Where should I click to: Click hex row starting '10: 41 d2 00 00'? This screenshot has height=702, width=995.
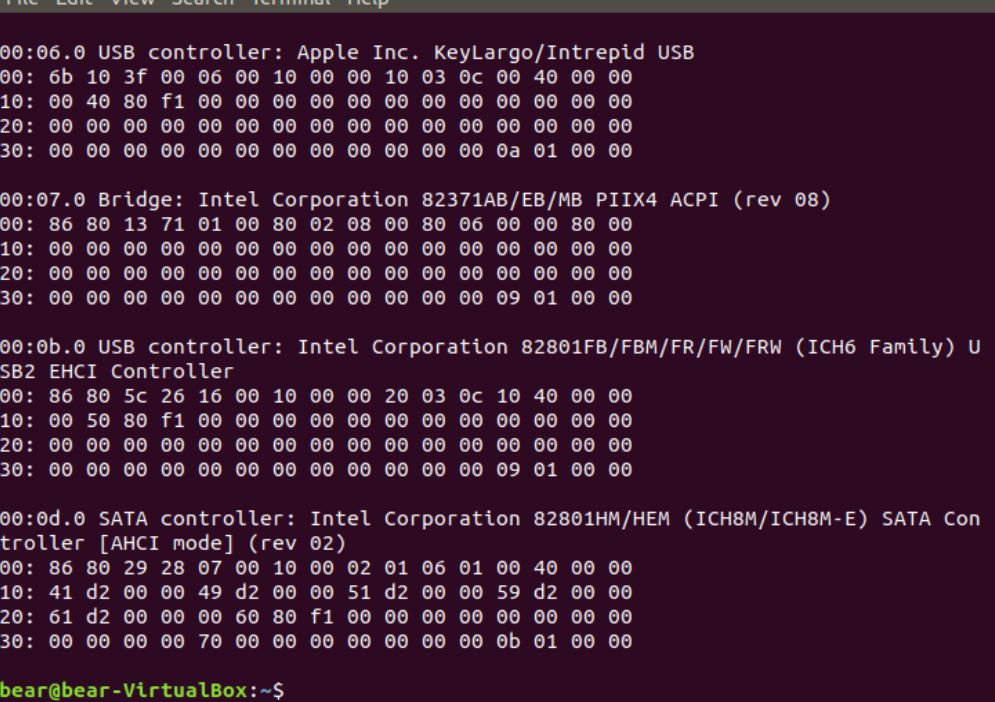pos(316,592)
